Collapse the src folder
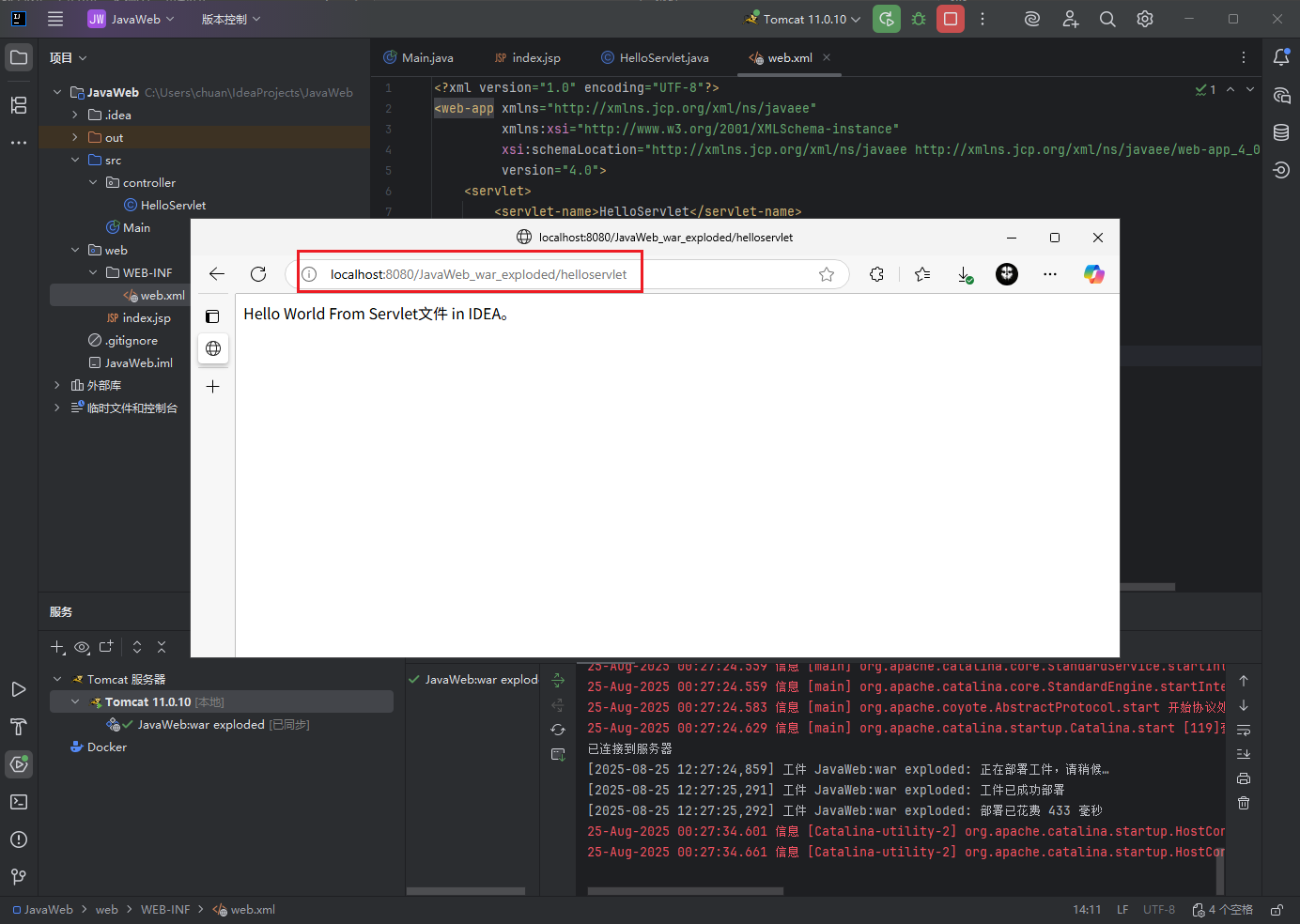This screenshot has height=924, width=1300. pos(75,160)
